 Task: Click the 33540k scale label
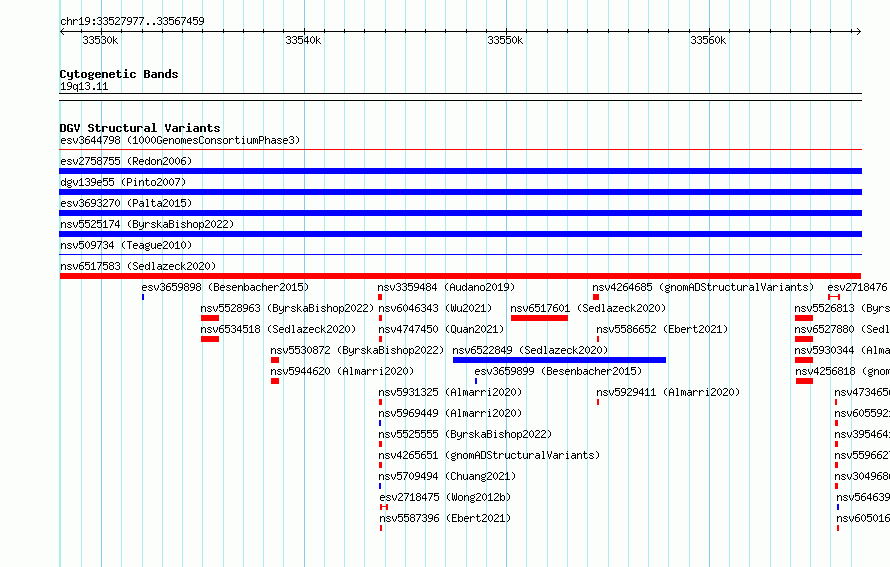pos(303,40)
